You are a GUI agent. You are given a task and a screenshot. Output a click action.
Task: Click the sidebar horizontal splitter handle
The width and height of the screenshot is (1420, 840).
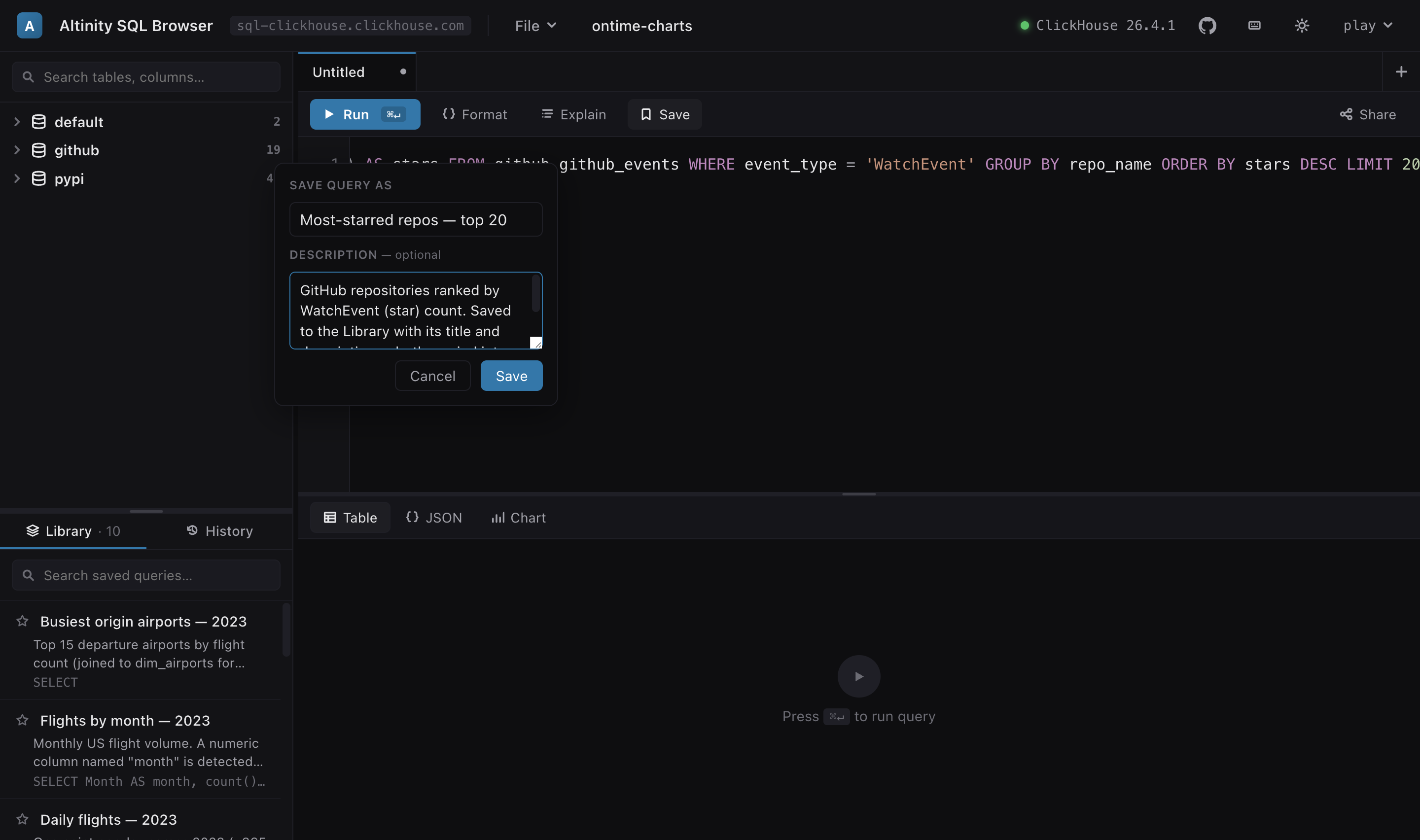(x=146, y=511)
